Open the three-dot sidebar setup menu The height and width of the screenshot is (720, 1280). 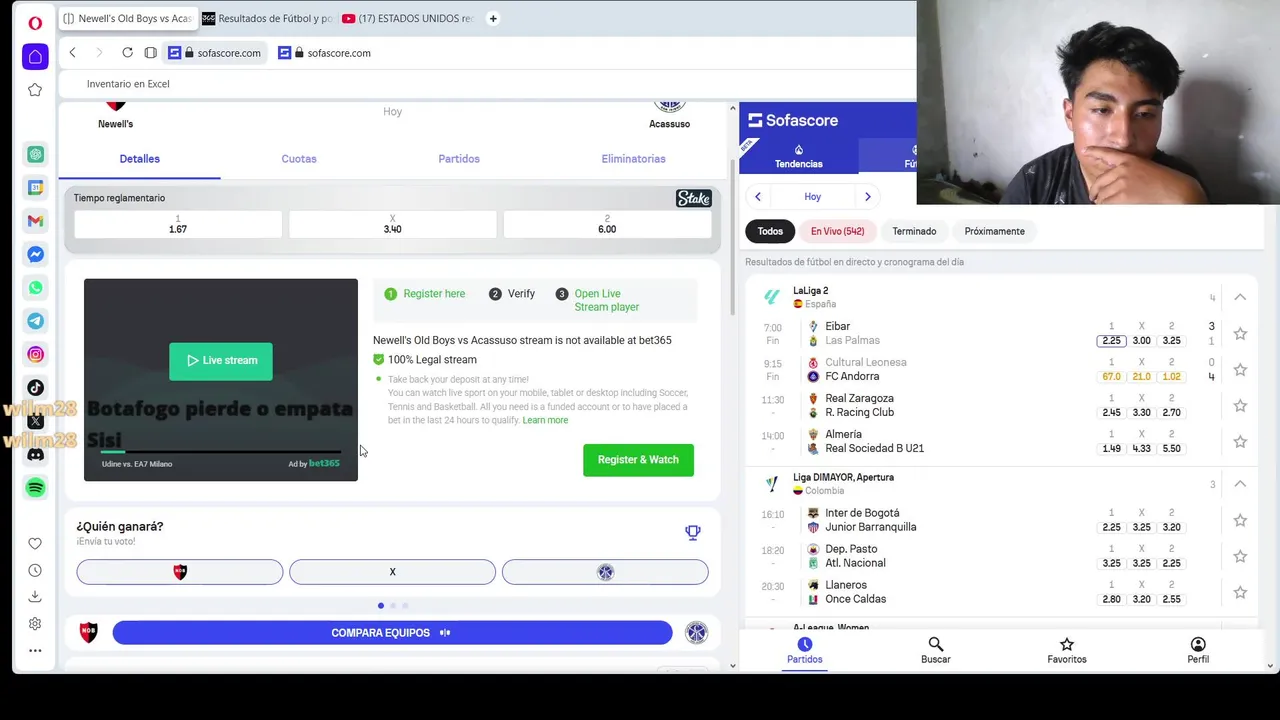coord(35,650)
